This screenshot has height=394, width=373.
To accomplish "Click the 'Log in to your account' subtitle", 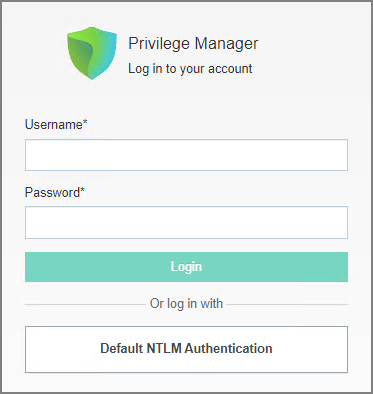I will [x=190, y=69].
